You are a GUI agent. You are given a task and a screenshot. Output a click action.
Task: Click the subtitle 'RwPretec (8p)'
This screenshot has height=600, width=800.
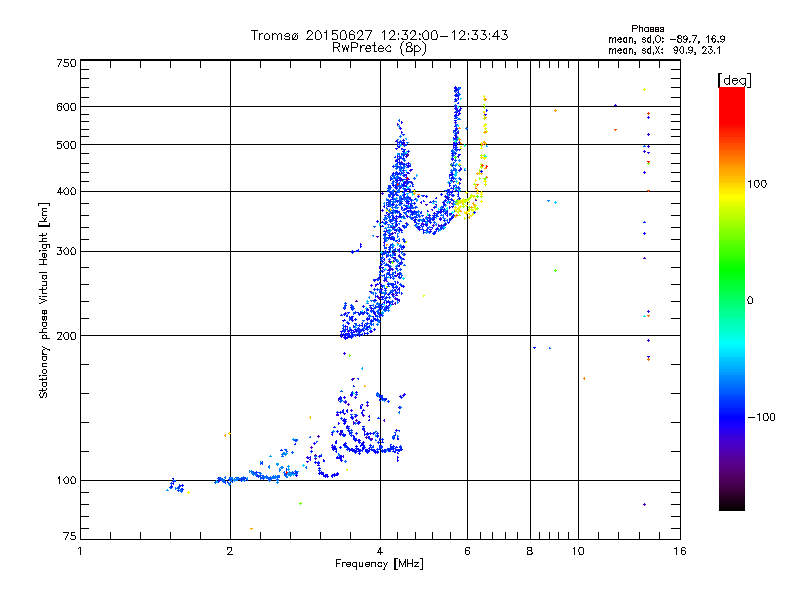tap(379, 48)
